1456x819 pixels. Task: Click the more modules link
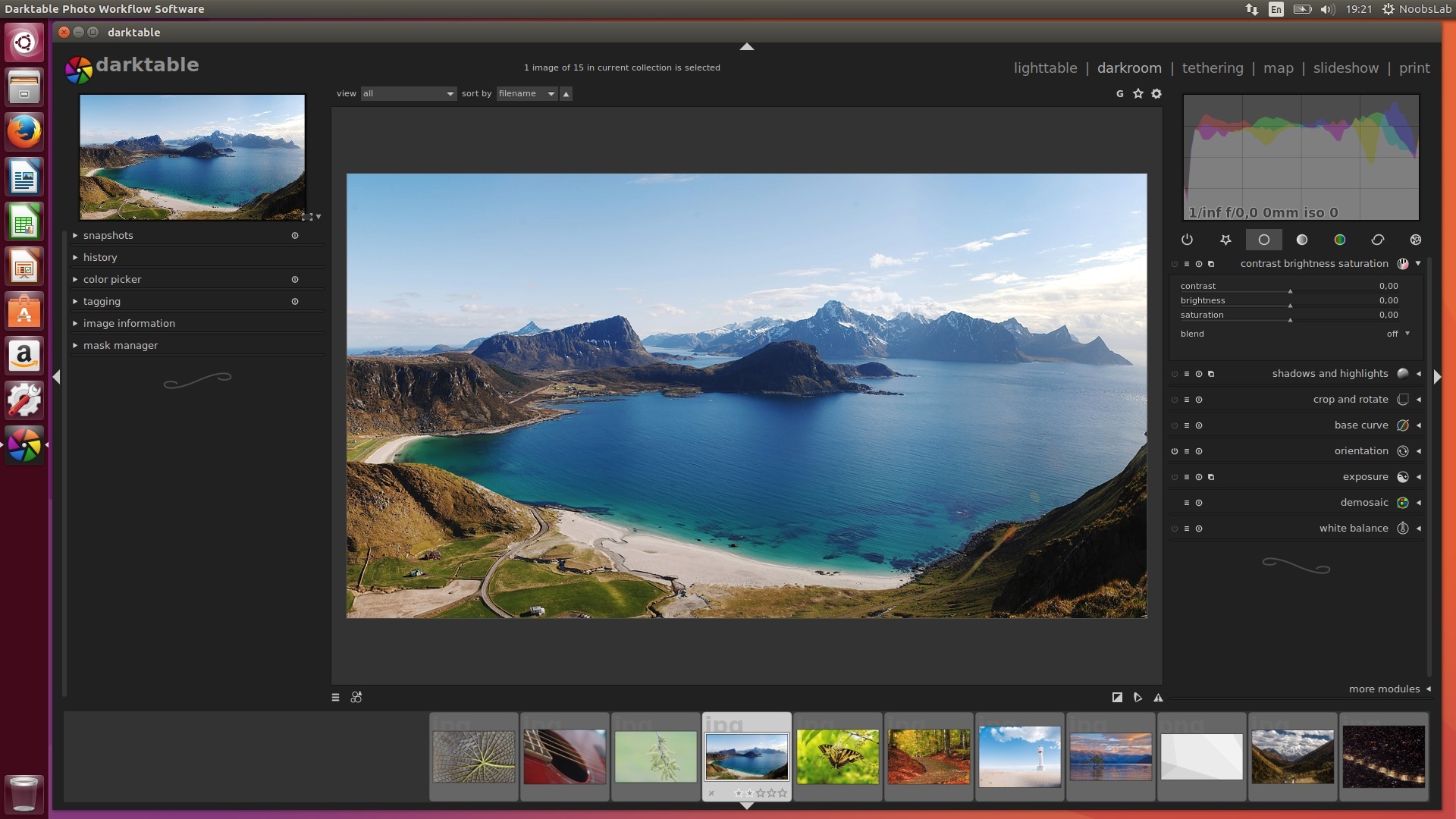[1384, 689]
